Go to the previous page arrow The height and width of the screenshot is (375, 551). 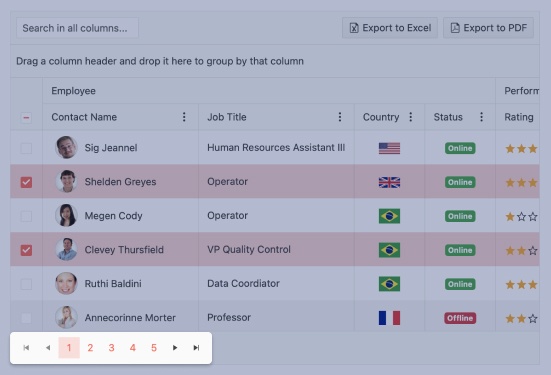click(x=48, y=348)
